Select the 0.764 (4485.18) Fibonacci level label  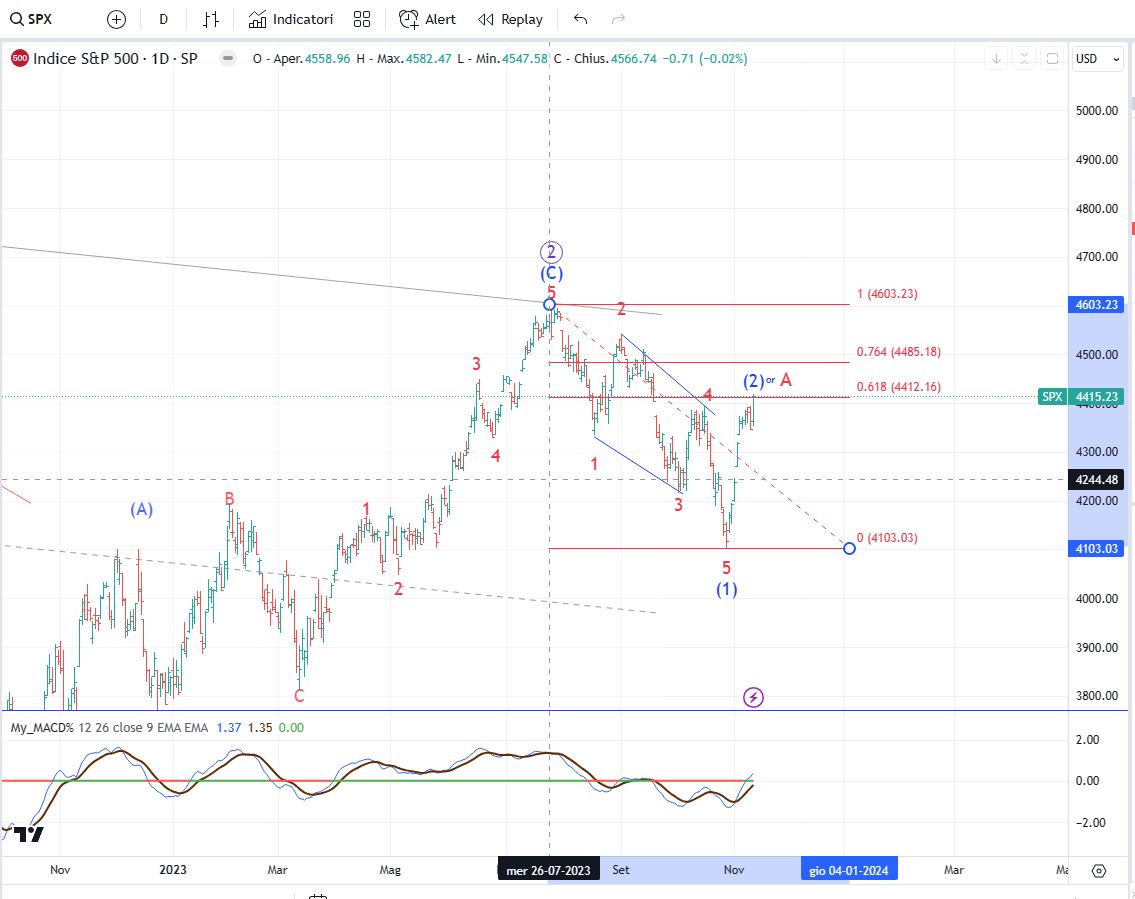[899, 352]
